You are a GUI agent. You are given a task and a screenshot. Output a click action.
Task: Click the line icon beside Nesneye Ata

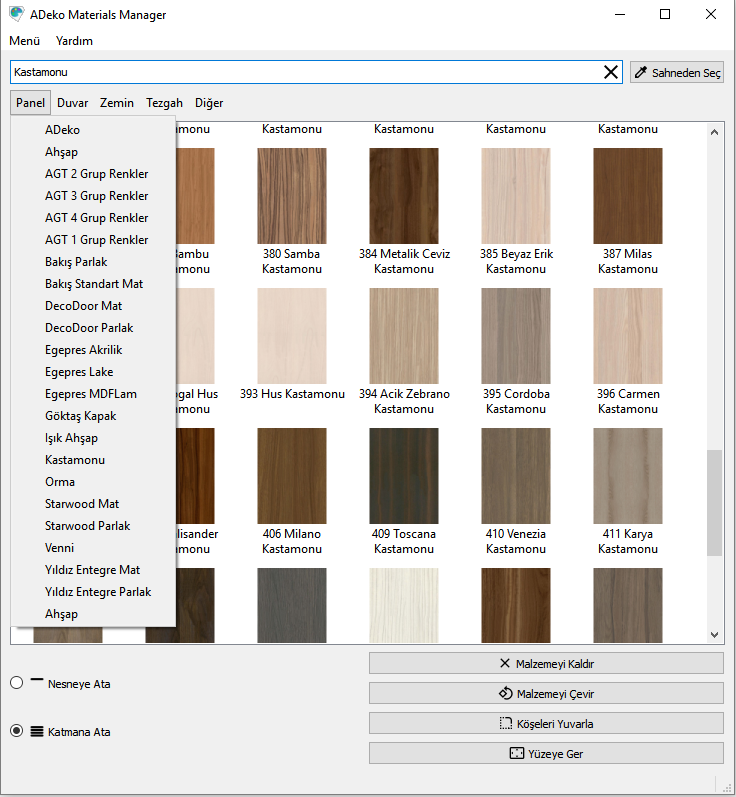(x=37, y=680)
